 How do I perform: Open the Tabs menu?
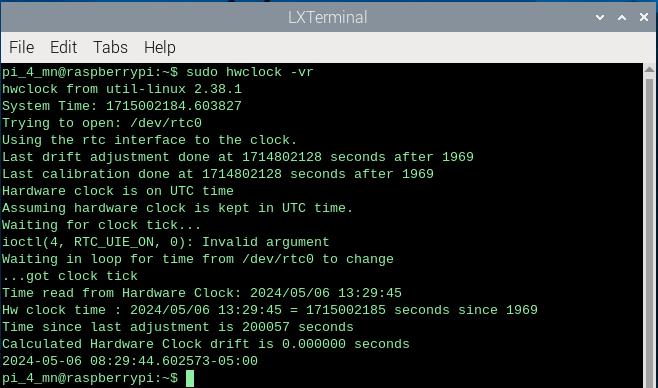coord(110,47)
